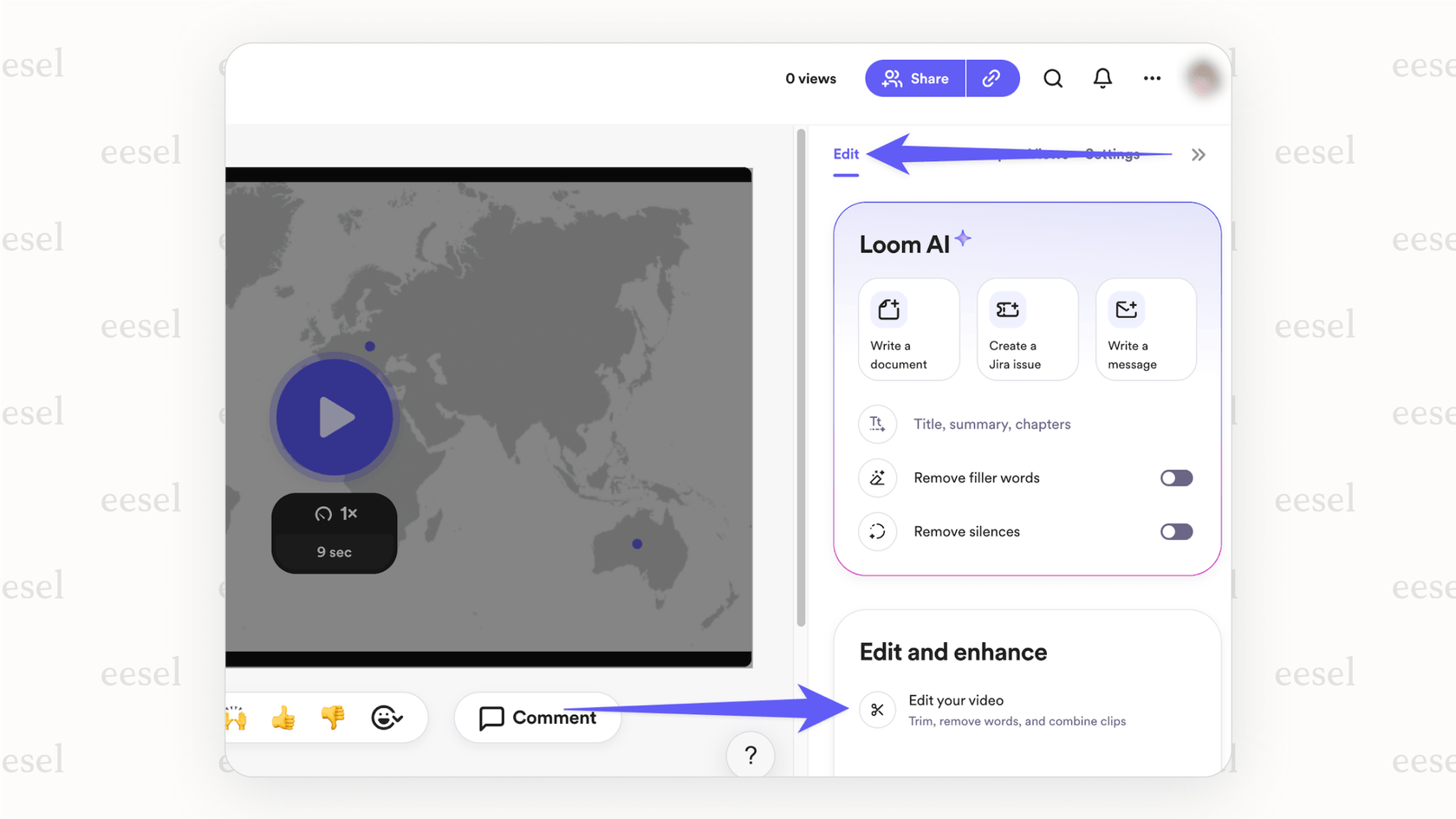Screen dimensions: 1456x819
Task: Open the emoji reaction picker
Action: coord(387,718)
